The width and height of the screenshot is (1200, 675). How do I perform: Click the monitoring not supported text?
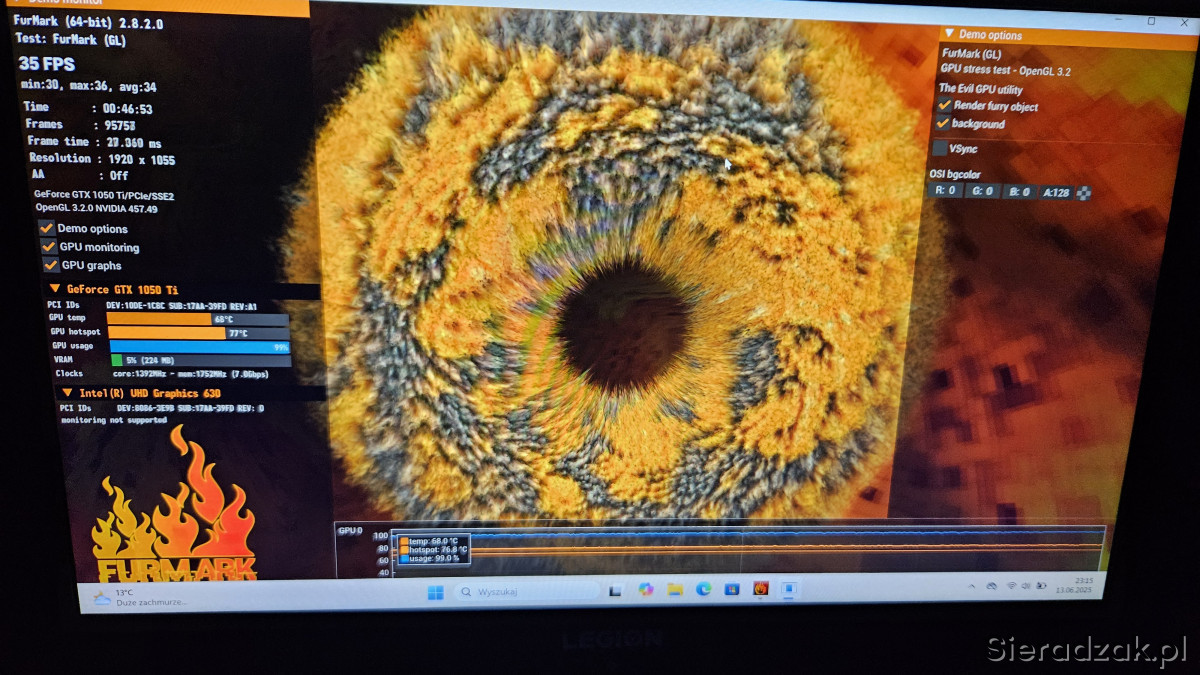(x=114, y=420)
